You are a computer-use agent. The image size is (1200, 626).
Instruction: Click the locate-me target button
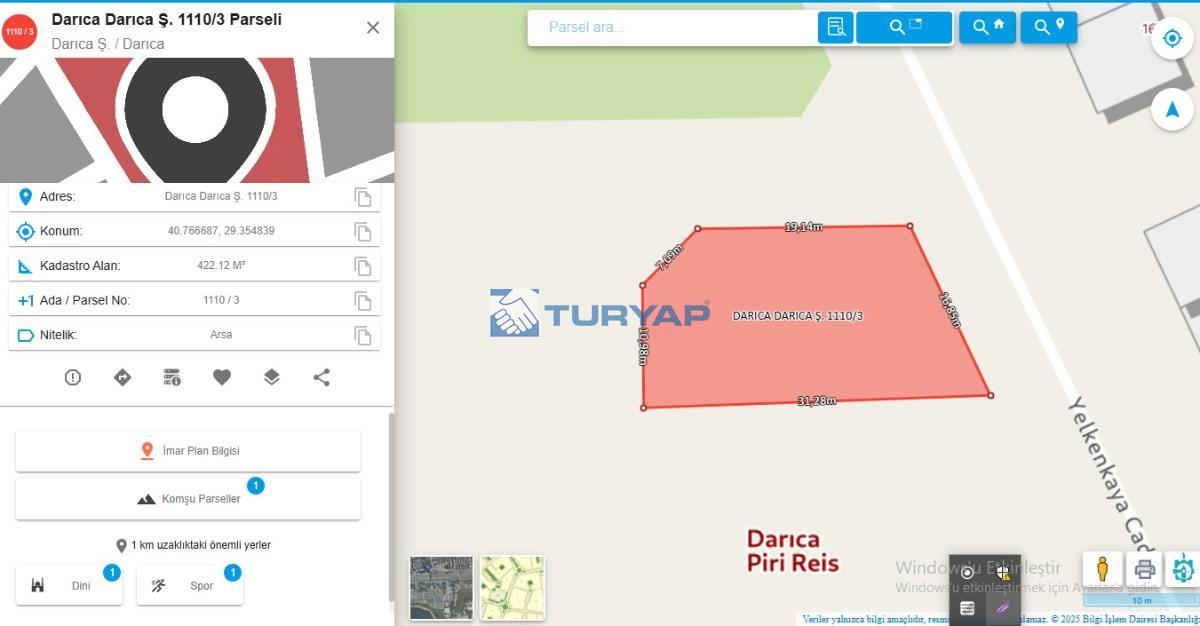pos(1172,39)
